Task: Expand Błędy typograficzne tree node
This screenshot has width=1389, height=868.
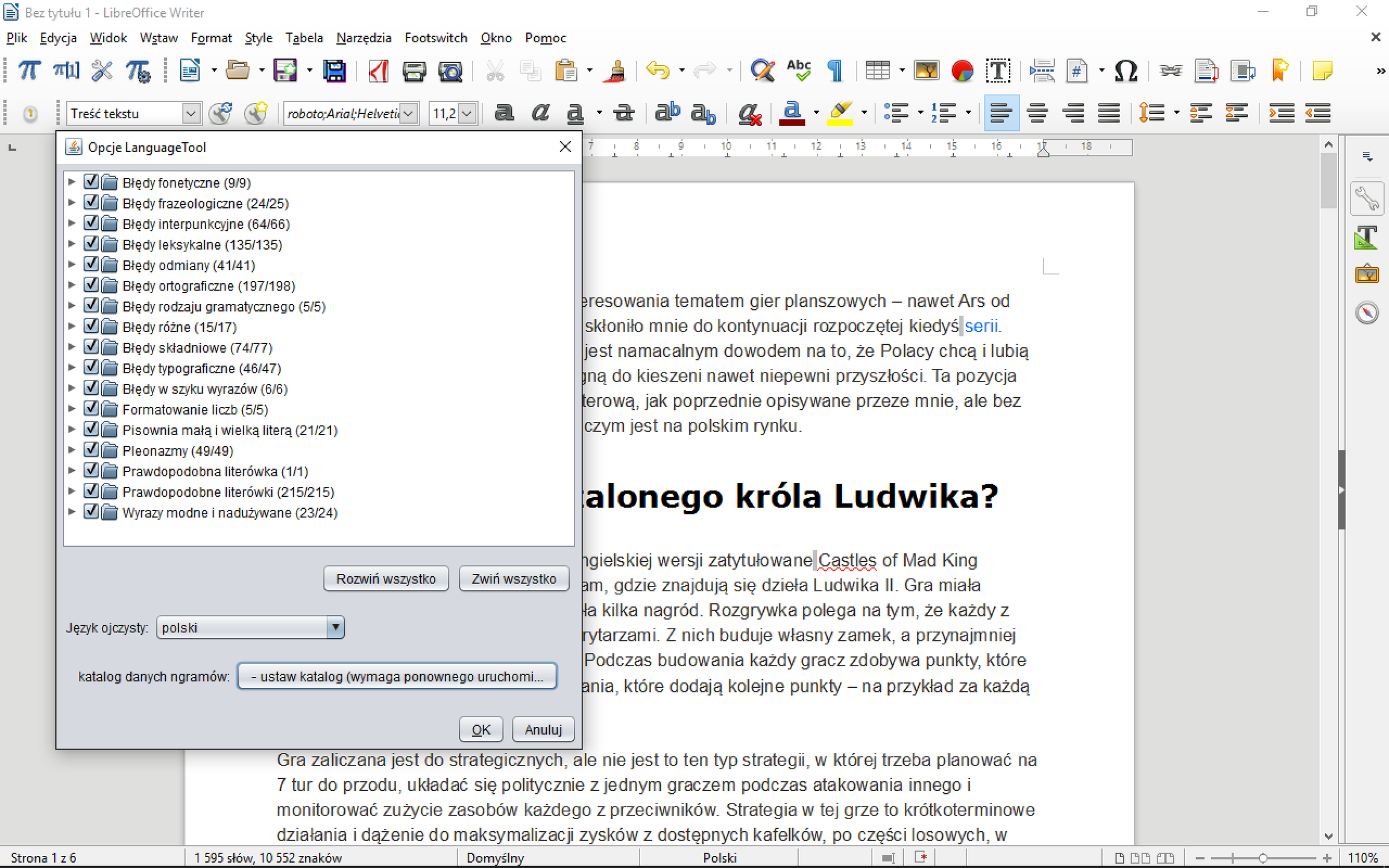Action: click(72, 368)
